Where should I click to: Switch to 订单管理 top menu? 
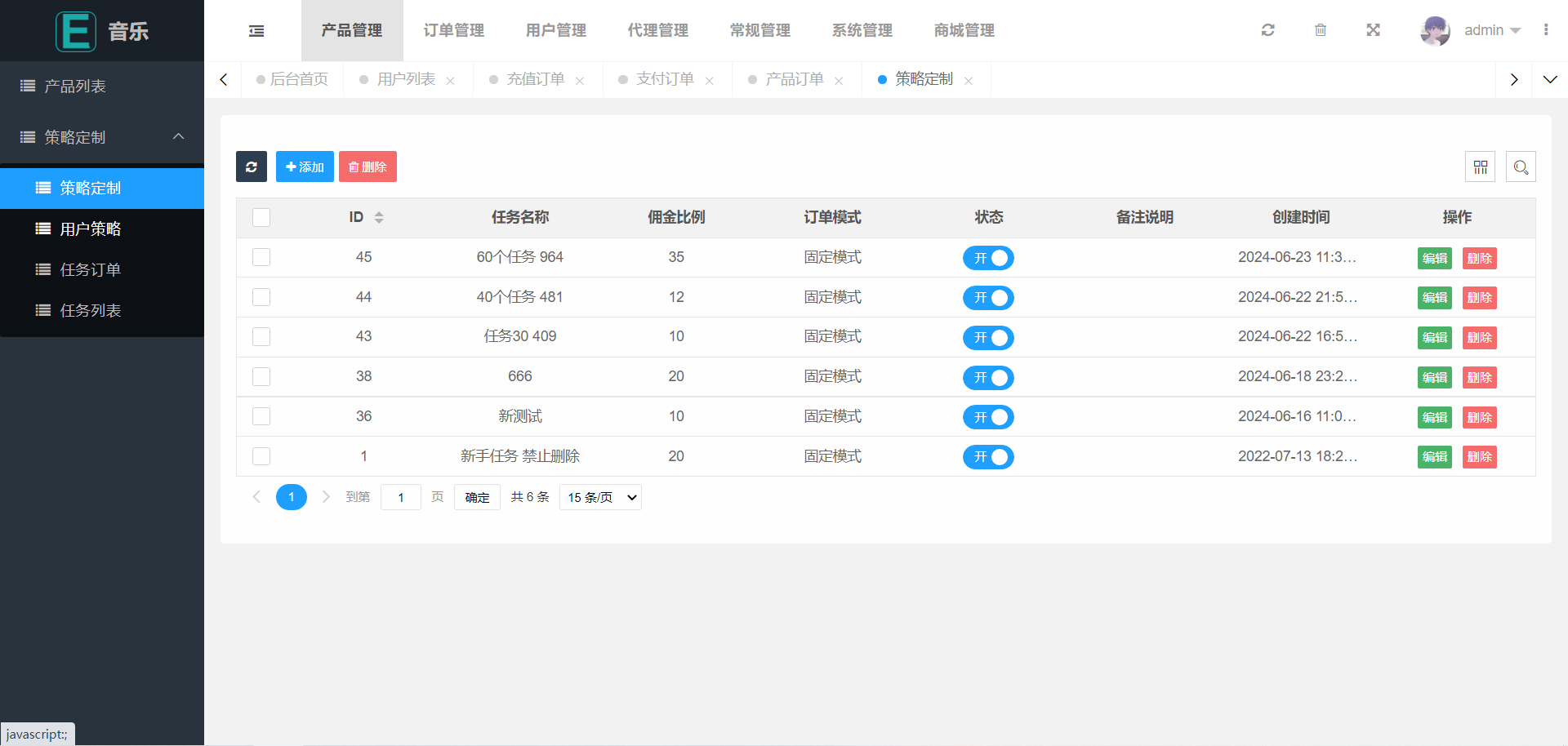[453, 30]
